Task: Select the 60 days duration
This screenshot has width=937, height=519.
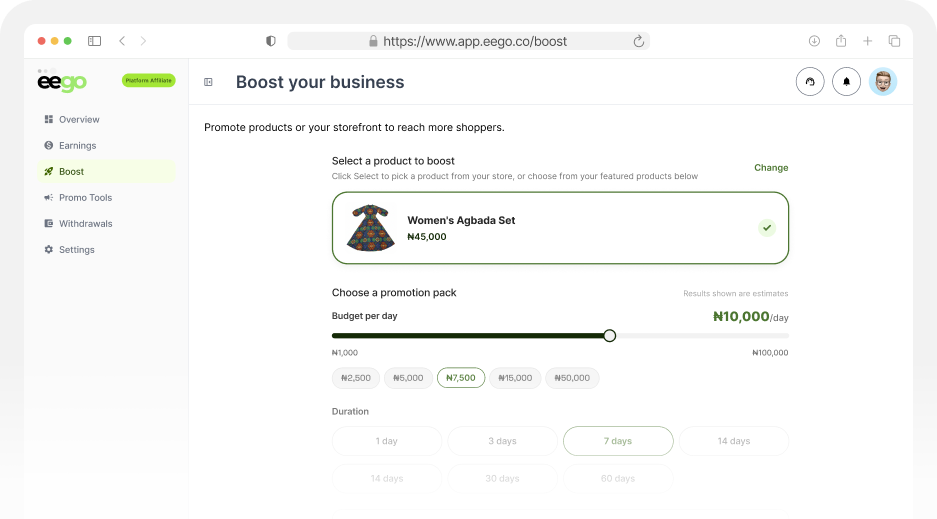Action: click(618, 478)
